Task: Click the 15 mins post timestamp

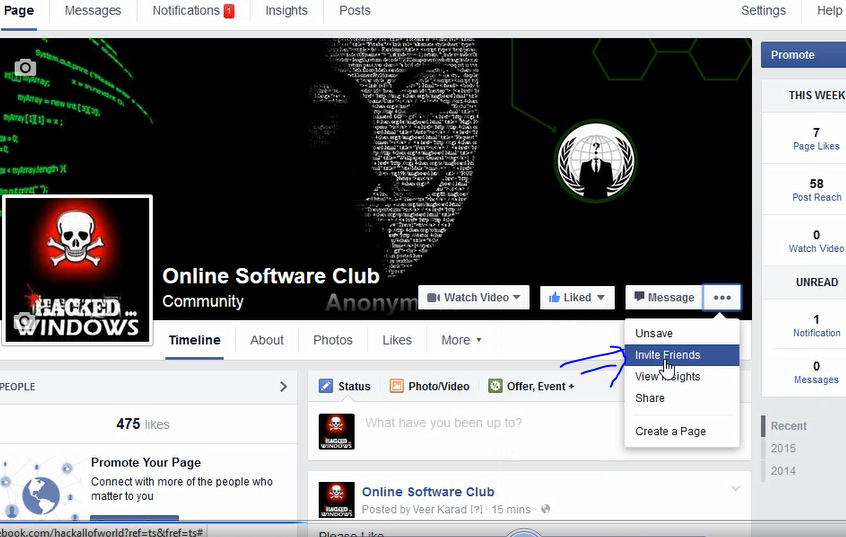Action: [511, 509]
